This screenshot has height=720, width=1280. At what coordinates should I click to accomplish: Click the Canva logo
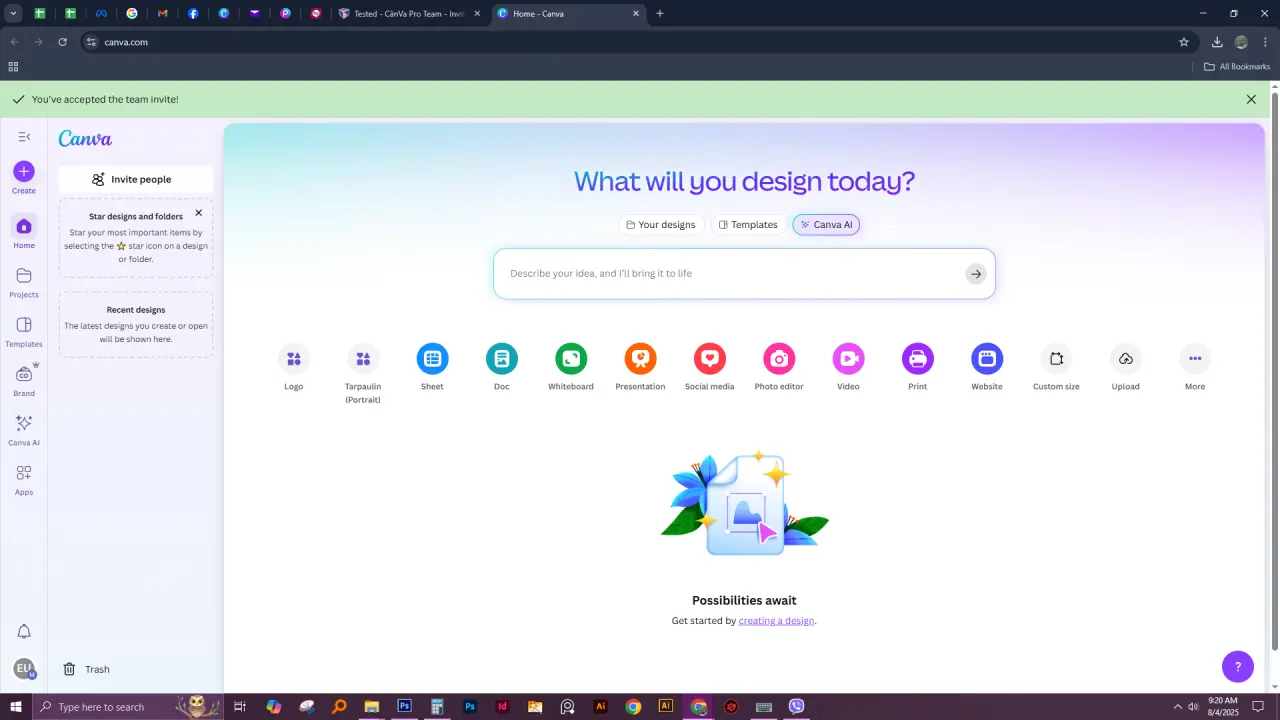85,139
